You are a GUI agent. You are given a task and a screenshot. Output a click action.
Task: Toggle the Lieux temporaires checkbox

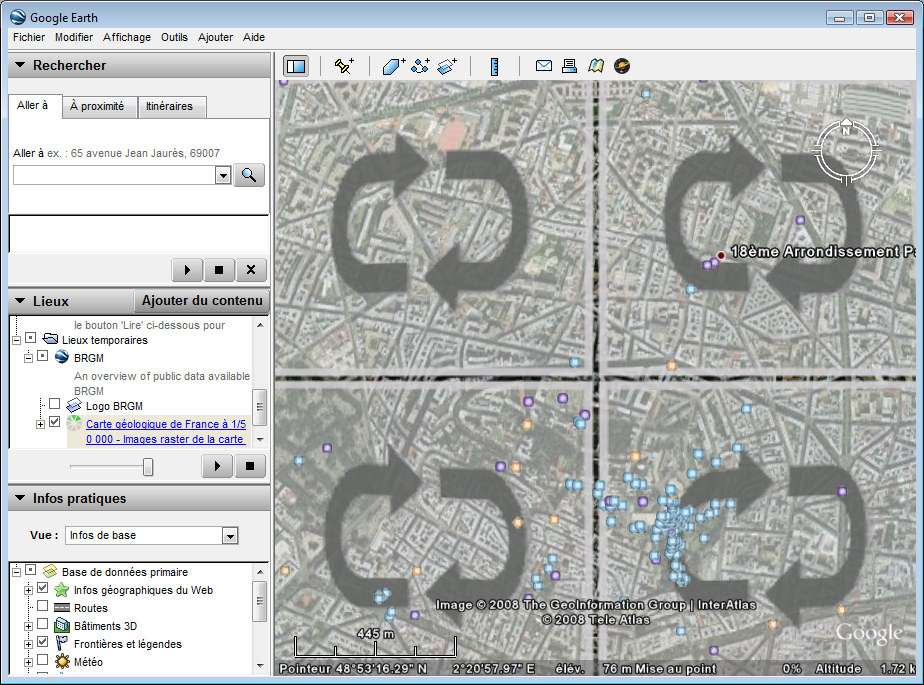(x=31, y=338)
